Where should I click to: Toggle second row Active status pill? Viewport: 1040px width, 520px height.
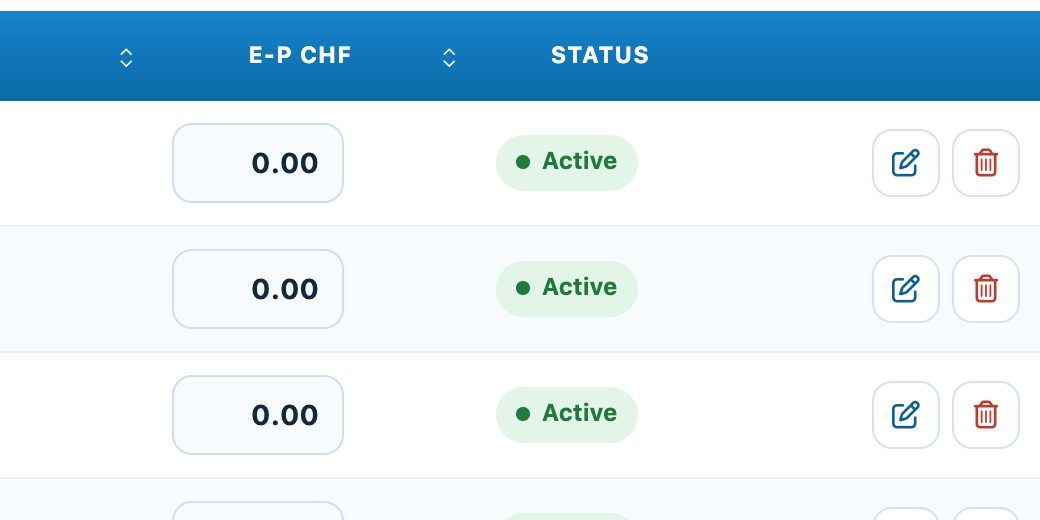pyautogui.click(x=566, y=289)
